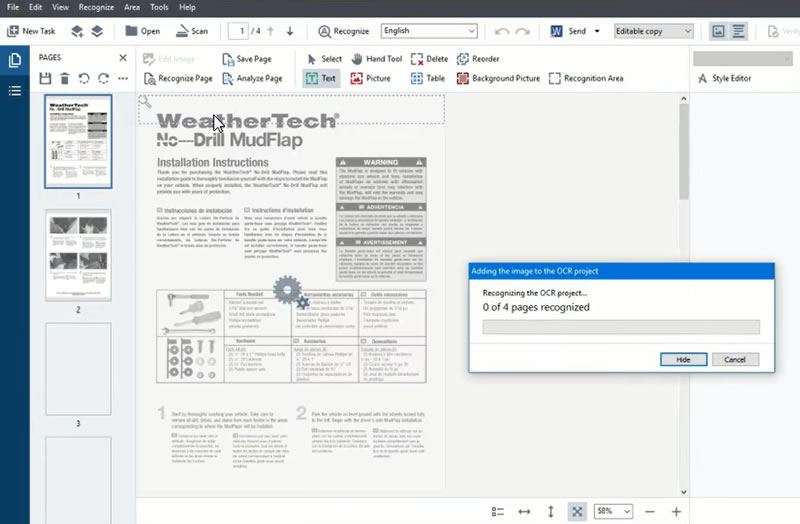The width and height of the screenshot is (800, 524).
Task: Click the fit height vertical arrows icon
Action: 551,511
